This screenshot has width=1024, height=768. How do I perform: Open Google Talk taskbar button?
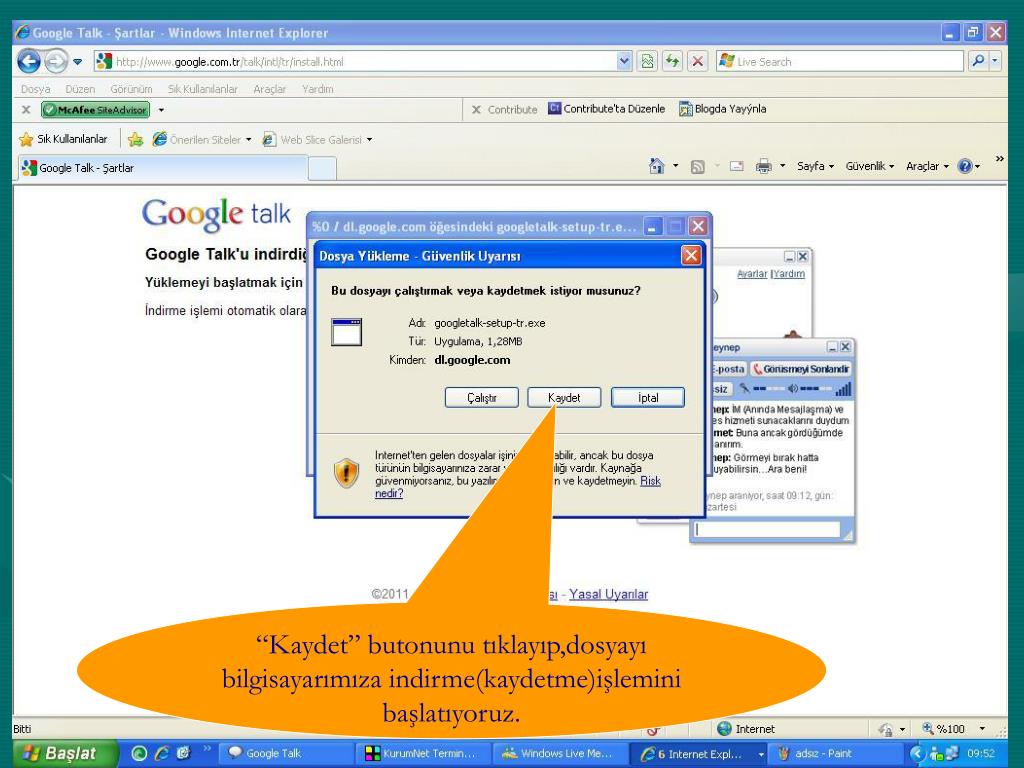click(x=286, y=753)
